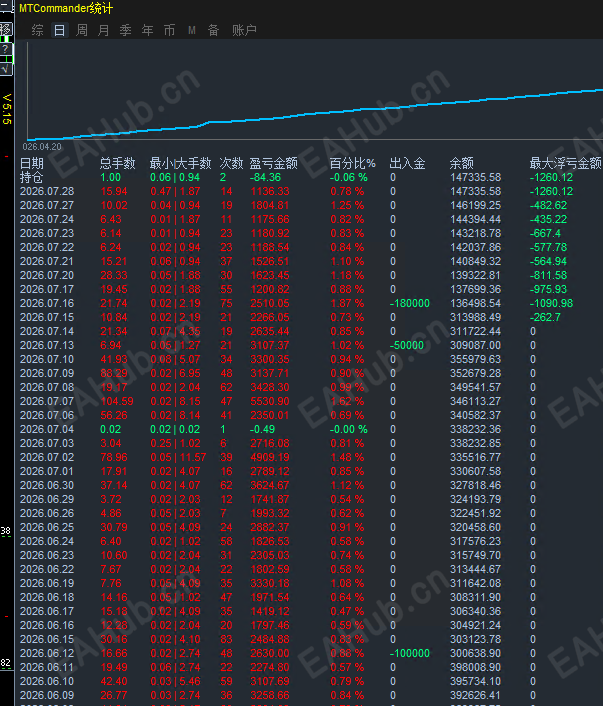Click profit value 1136.33
Image resolution: width=603 pixels, height=706 pixels.
click(269, 191)
